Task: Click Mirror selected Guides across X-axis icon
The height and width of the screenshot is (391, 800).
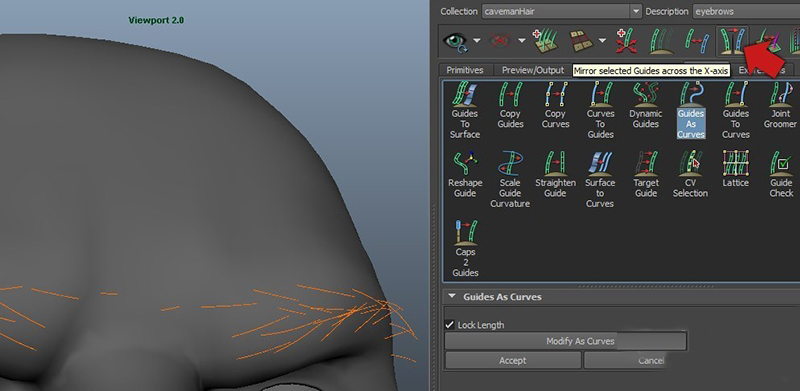Action: [x=732, y=41]
